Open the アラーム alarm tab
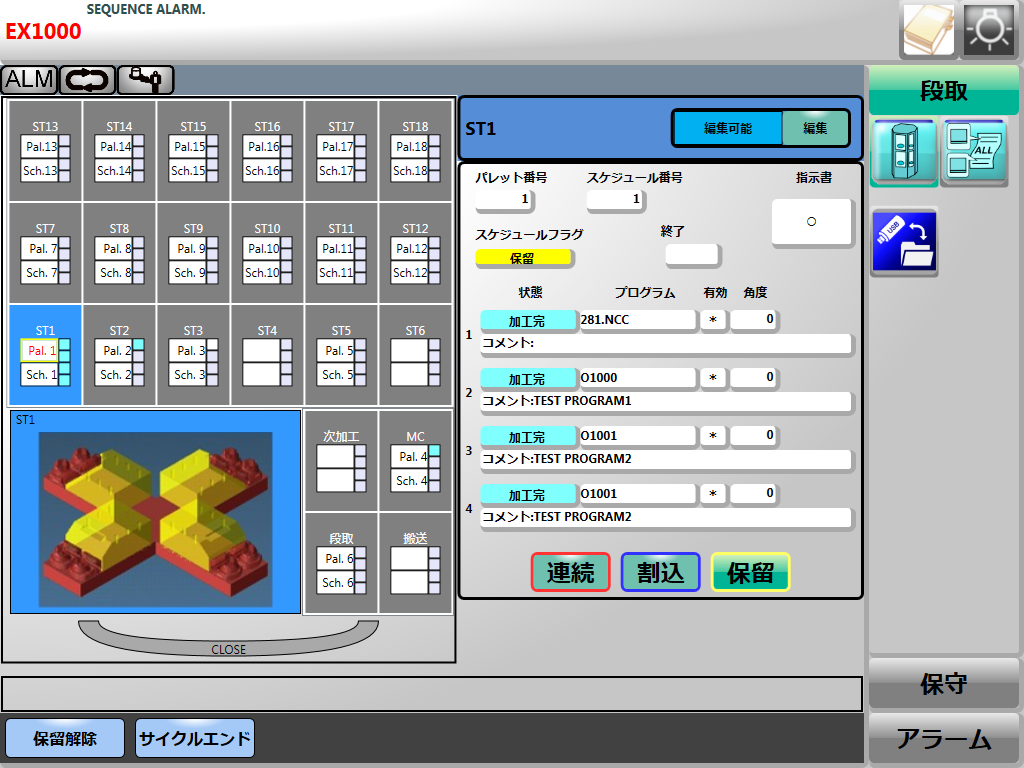Viewport: 1024px width, 768px height. [943, 740]
